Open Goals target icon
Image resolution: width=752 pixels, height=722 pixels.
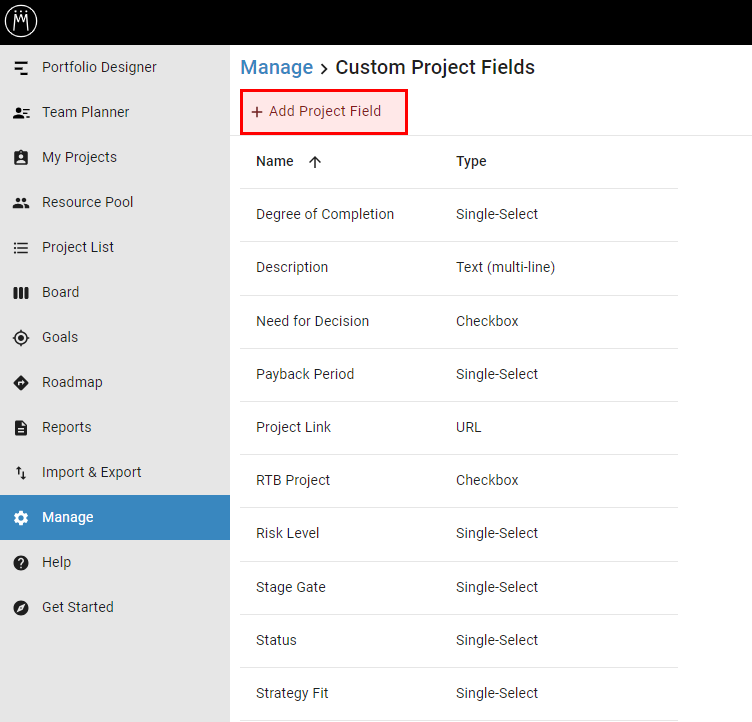[21, 338]
